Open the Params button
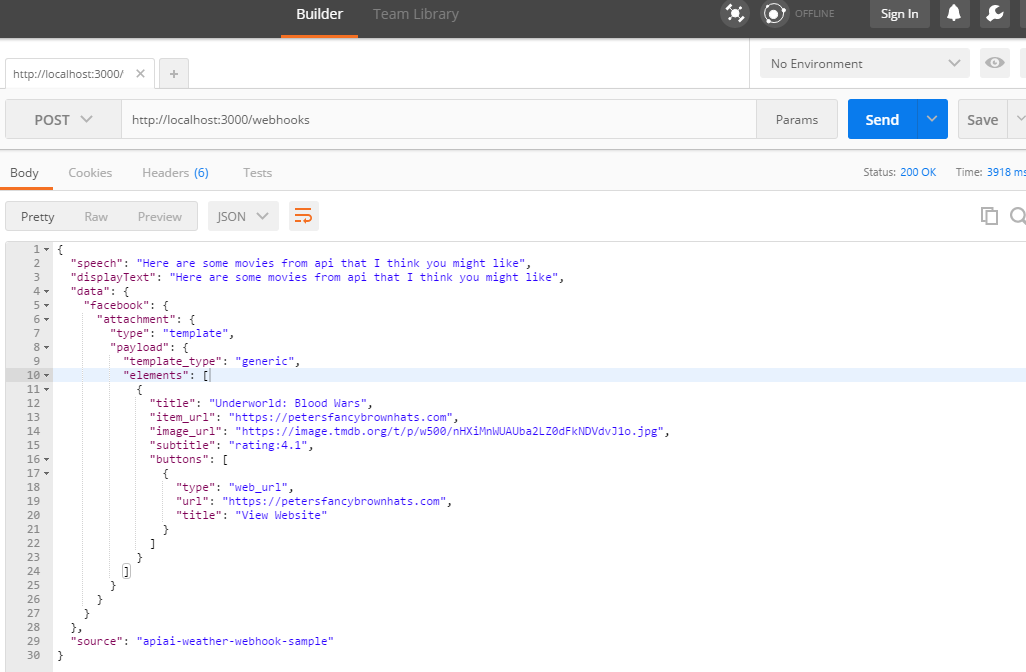The width and height of the screenshot is (1026, 672). (796, 120)
